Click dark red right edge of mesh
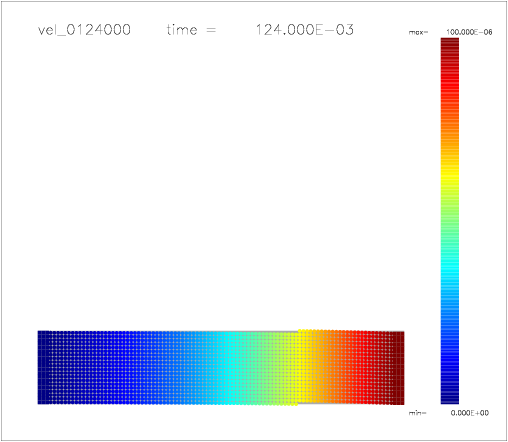 [x=398, y=368]
